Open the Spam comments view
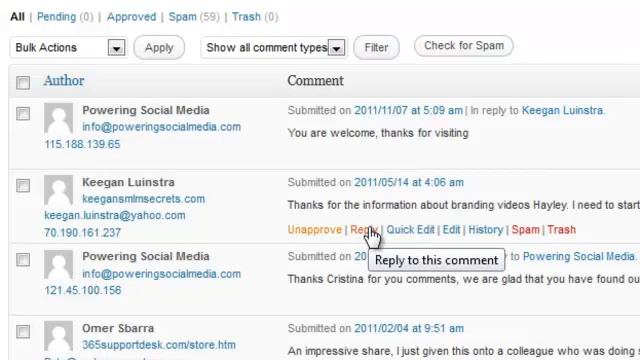This screenshot has height=360, width=640. [x=182, y=17]
